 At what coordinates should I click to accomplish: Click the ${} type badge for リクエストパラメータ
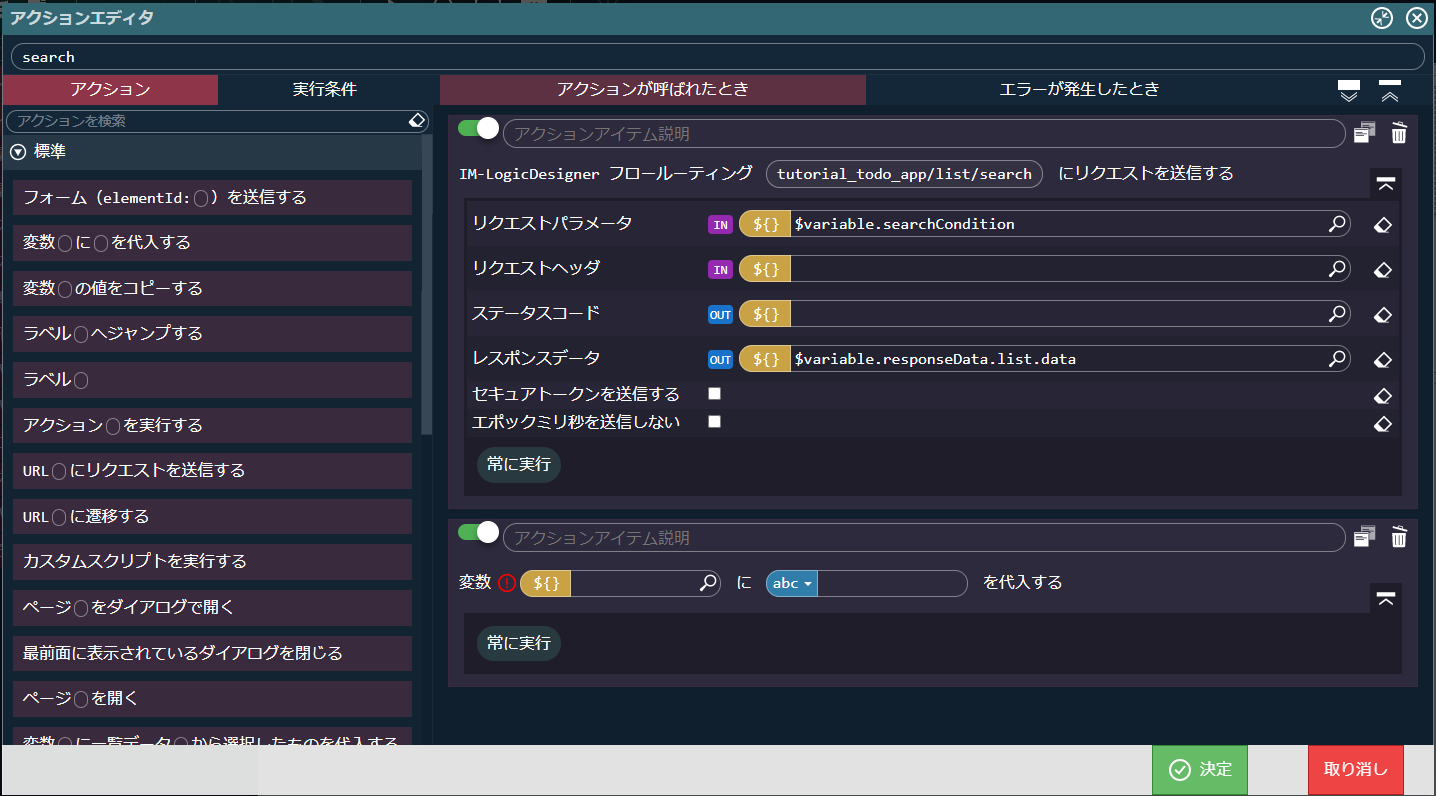tap(765, 224)
